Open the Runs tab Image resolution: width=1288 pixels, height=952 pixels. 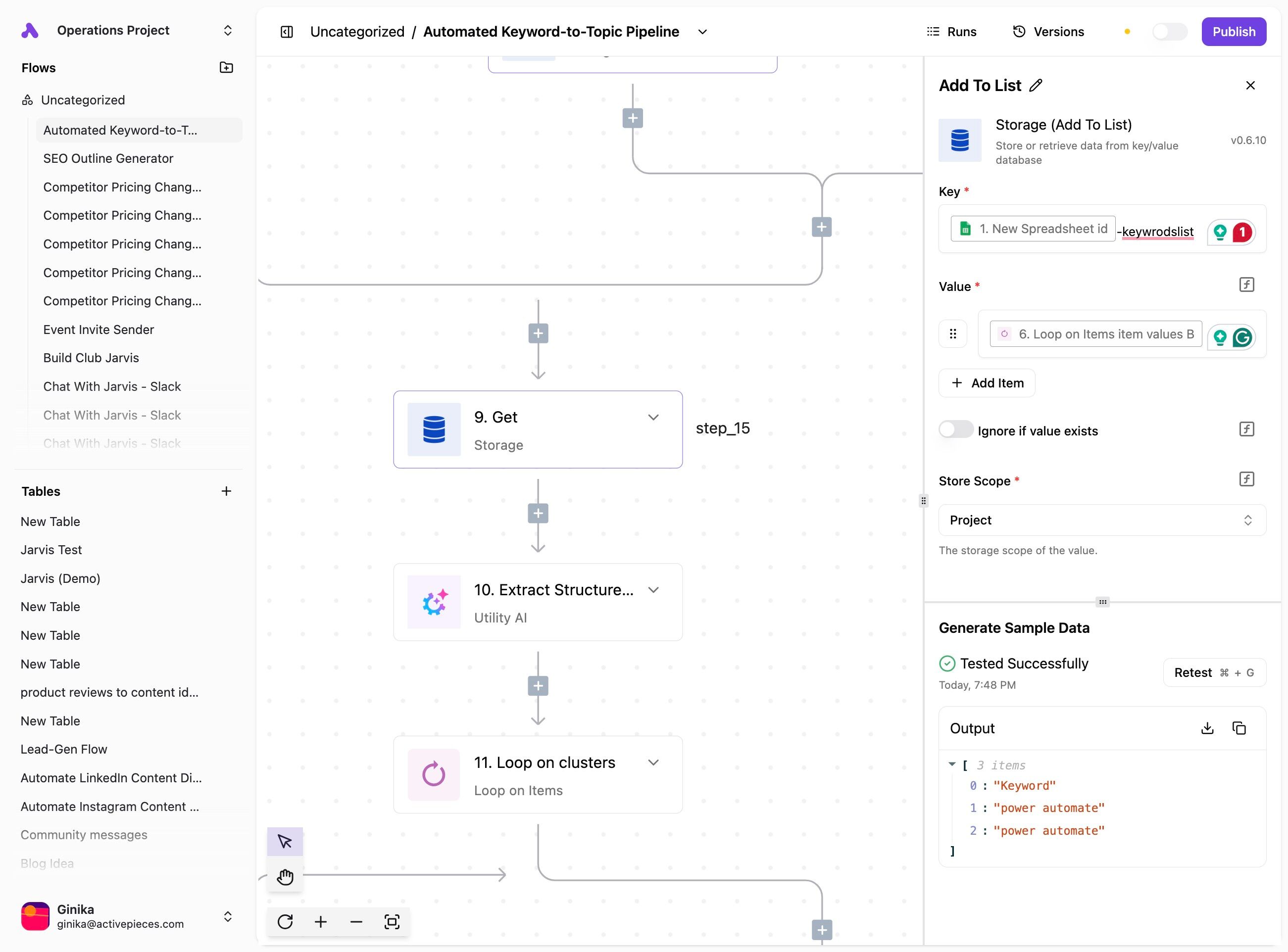[951, 32]
